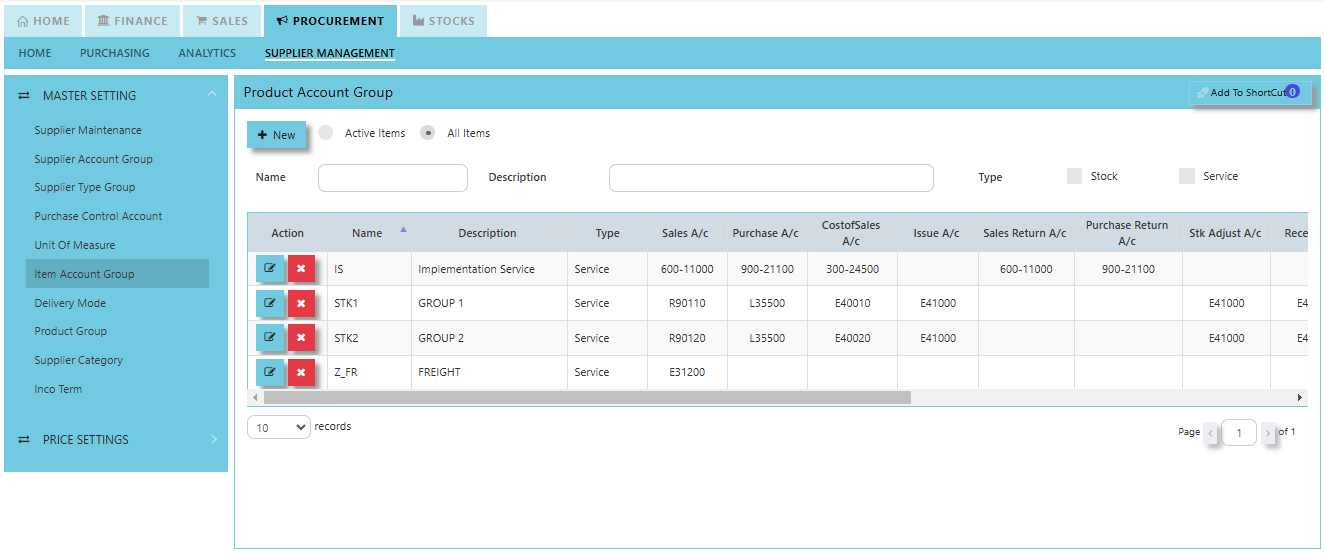The width and height of the screenshot is (1325, 553).
Task: Edit the Z_FR row entry
Action: (270, 372)
